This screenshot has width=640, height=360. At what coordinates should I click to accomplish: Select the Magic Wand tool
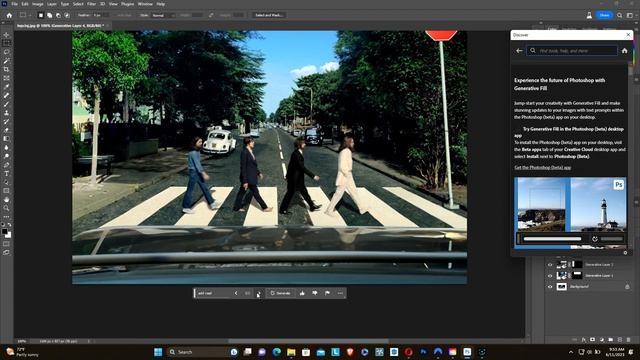(x=6, y=61)
